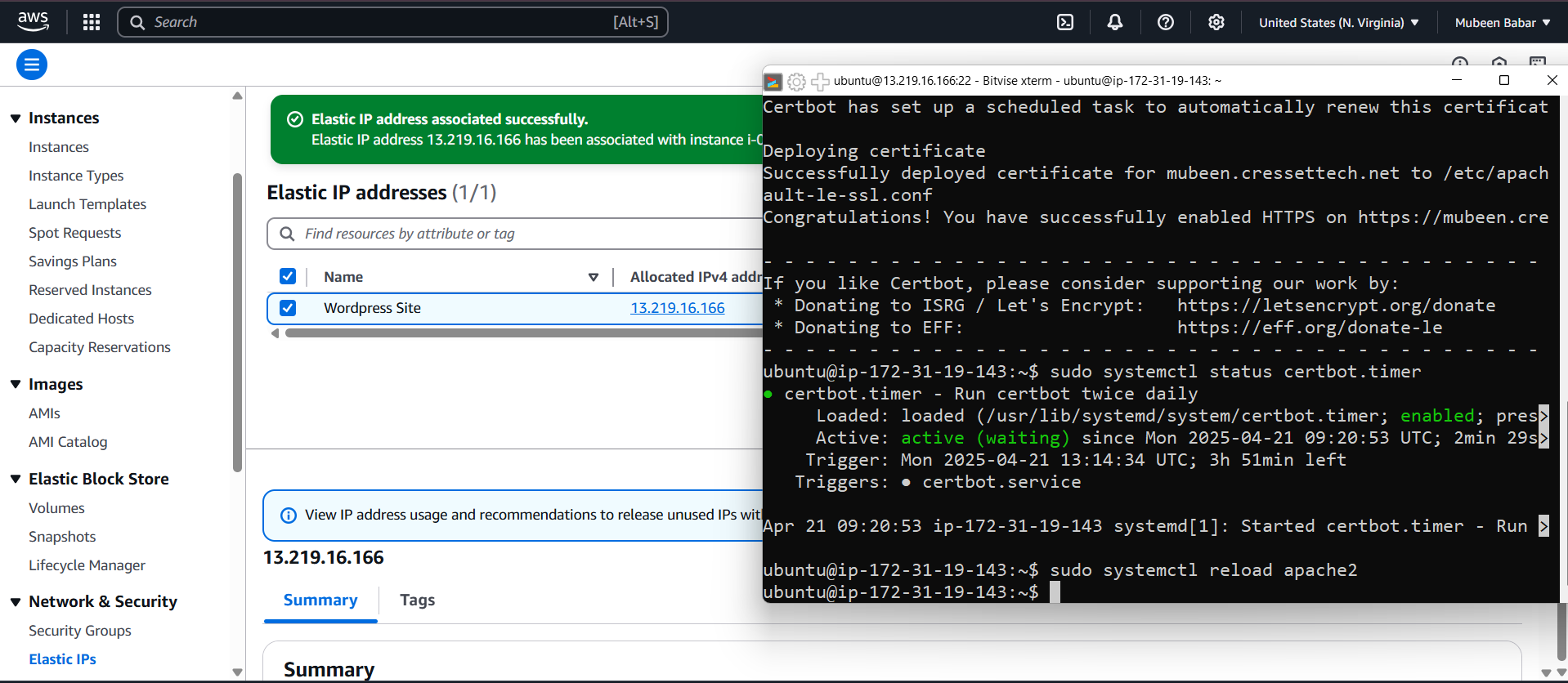Open Elastic IPs in sidebar
The image size is (1568, 683).
point(62,659)
